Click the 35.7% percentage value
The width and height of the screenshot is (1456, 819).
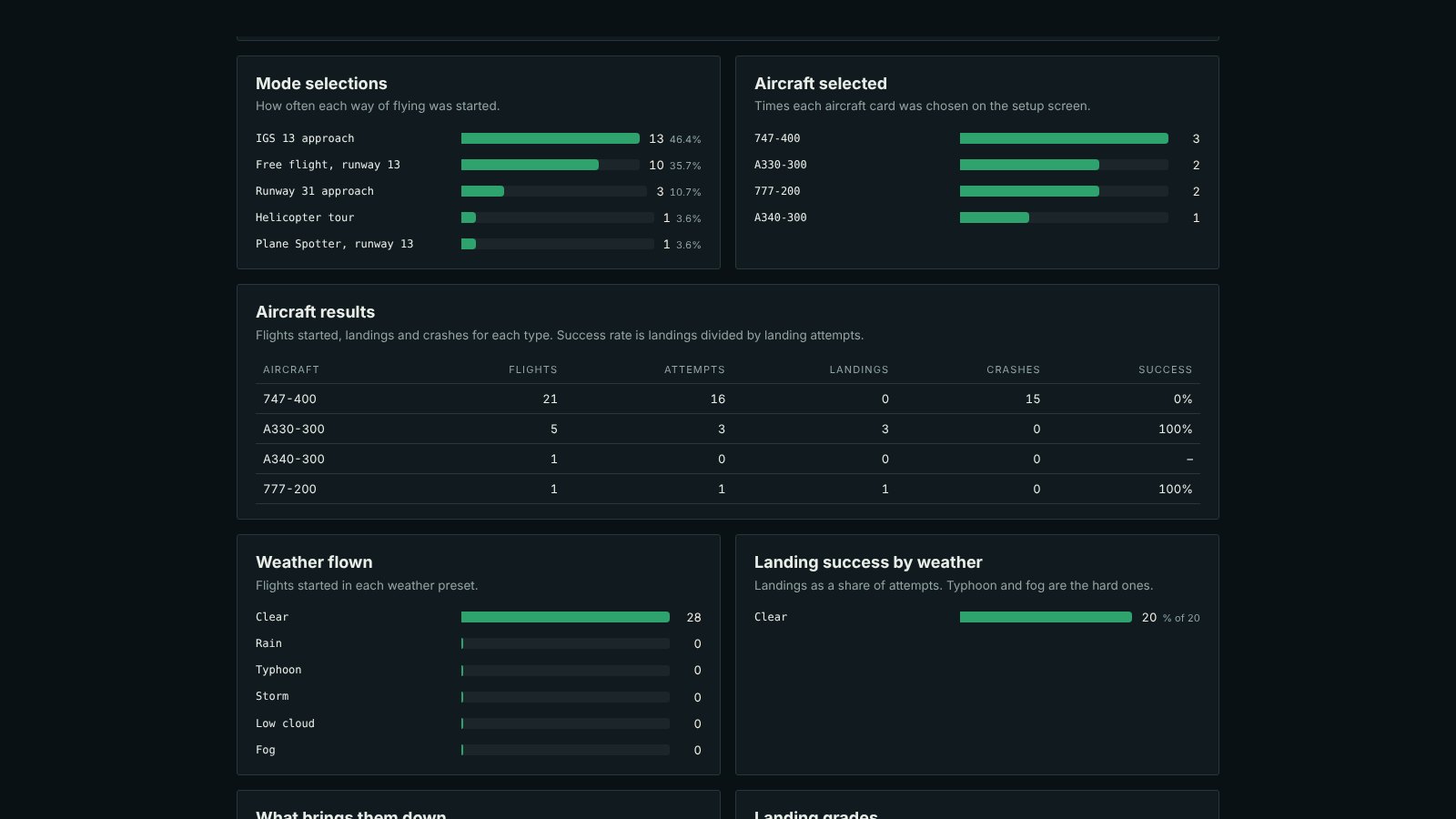pyautogui.click(x=685, y=166)
